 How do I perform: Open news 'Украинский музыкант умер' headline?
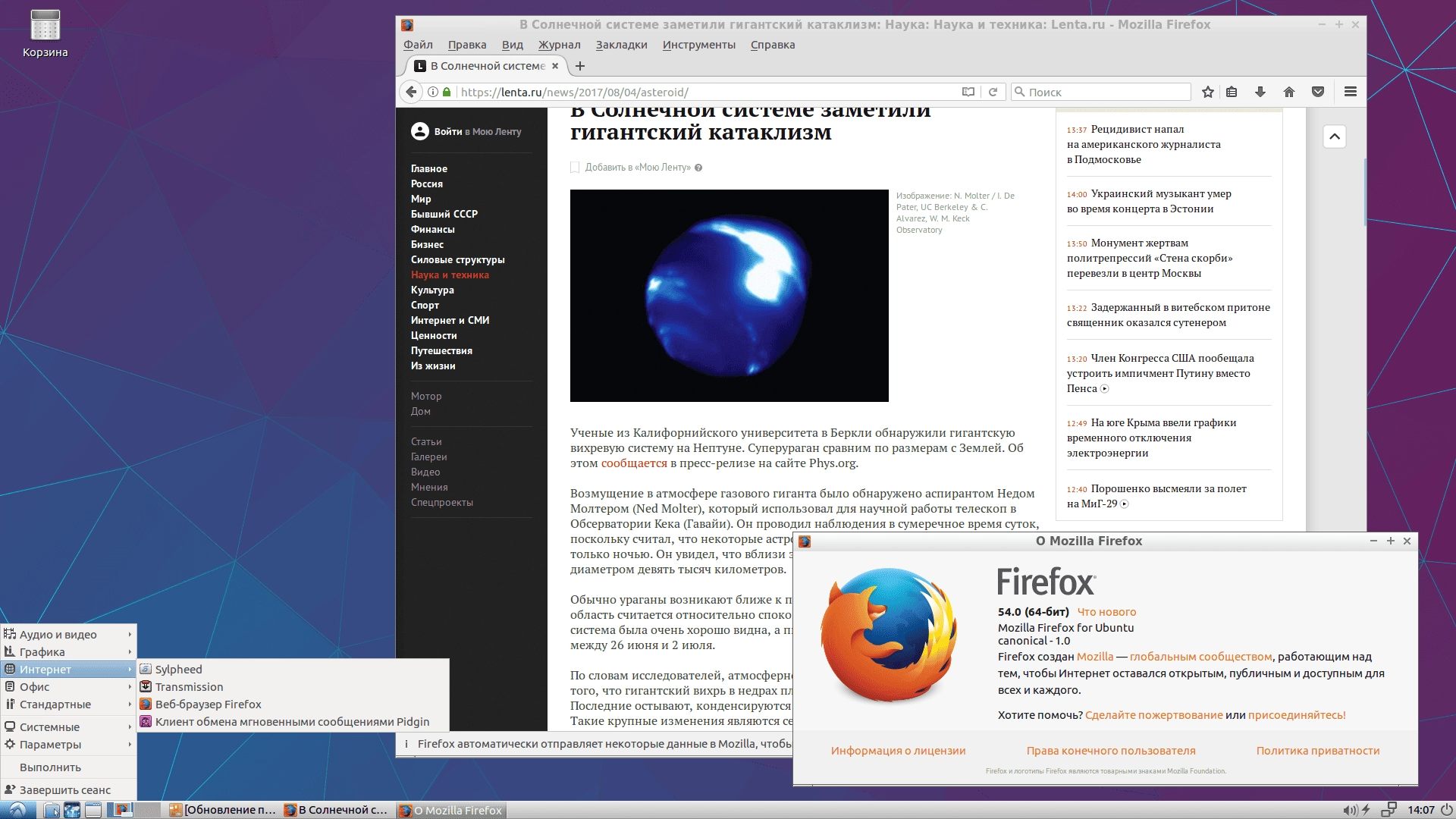[1149, 201]
